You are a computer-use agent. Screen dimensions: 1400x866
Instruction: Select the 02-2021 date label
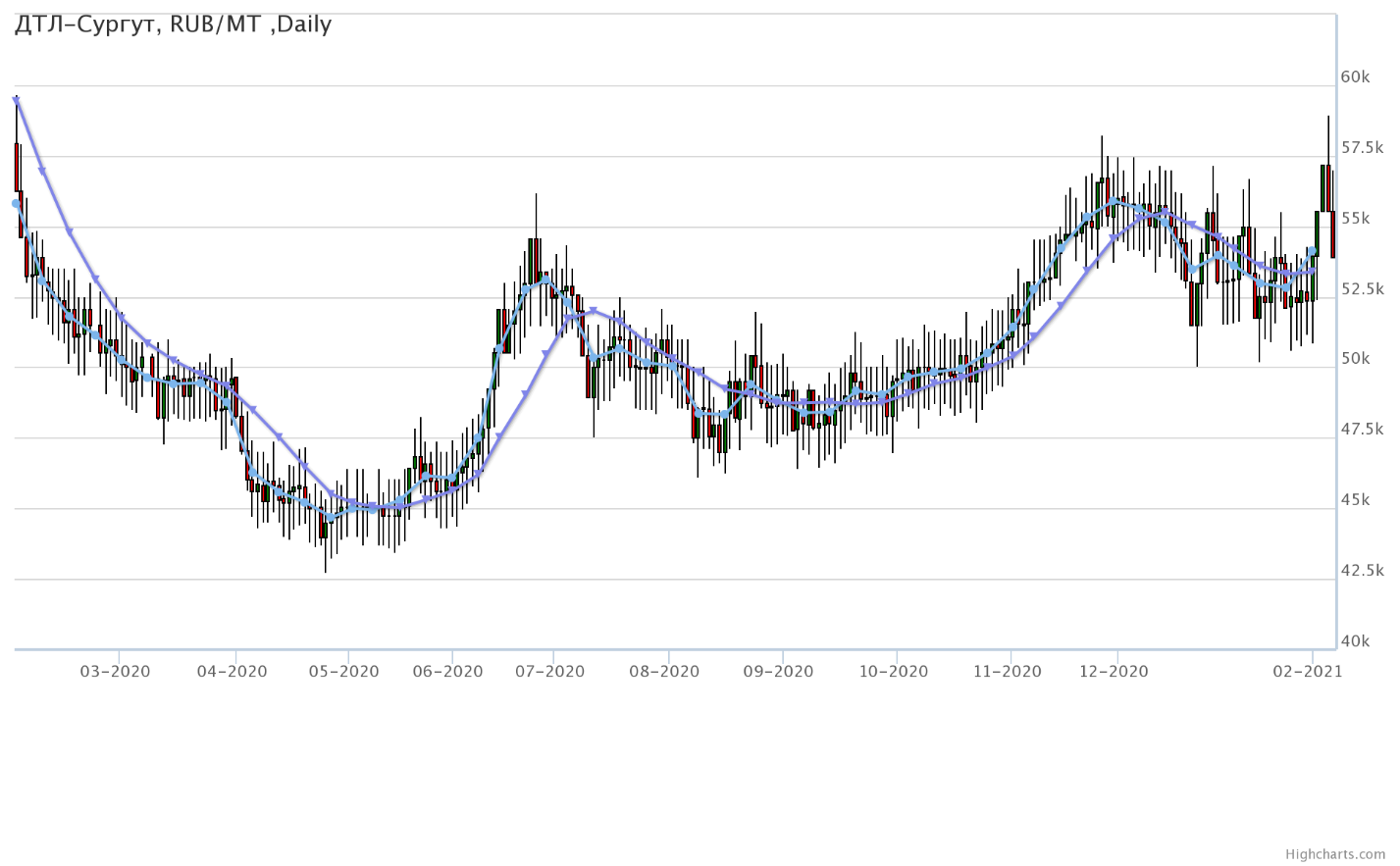1307,672
